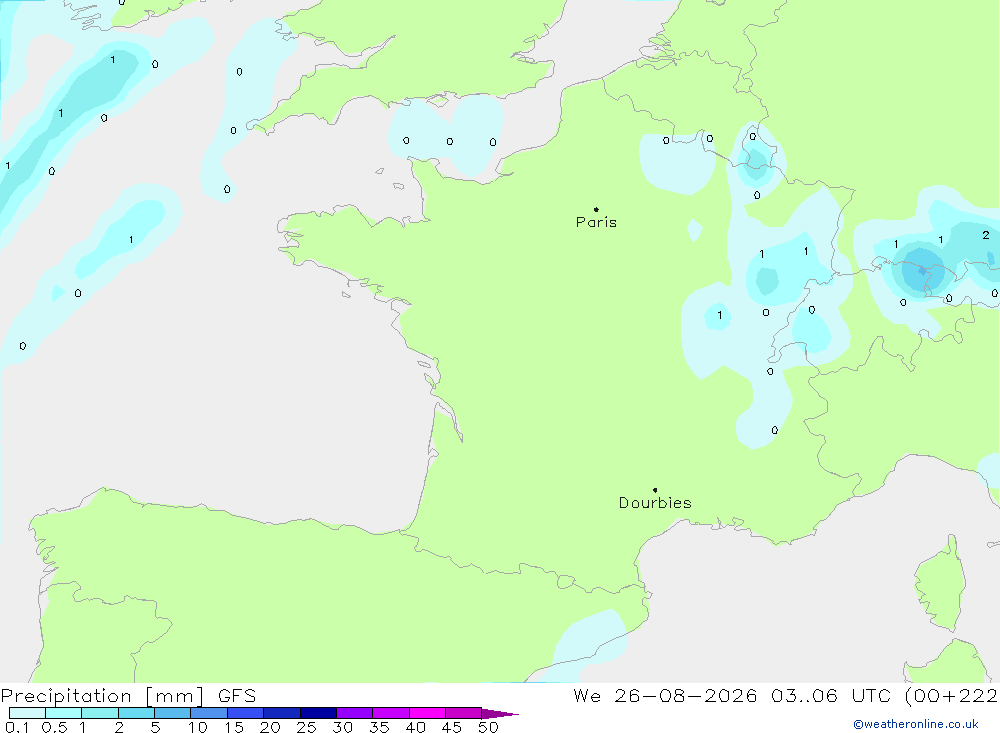The image size is (1000, 733).
Task: Click the 45 mm legend swatch
Action: point(464,713)
